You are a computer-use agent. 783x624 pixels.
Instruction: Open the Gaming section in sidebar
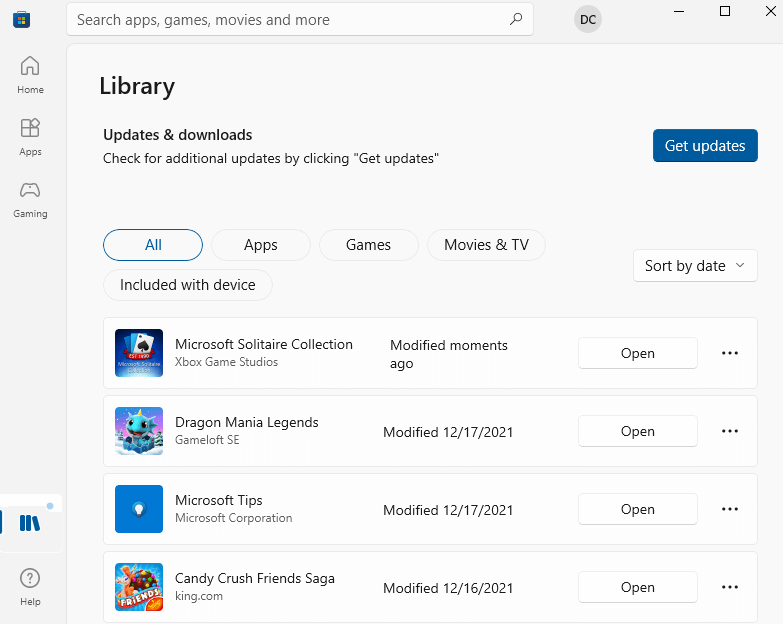30,199
